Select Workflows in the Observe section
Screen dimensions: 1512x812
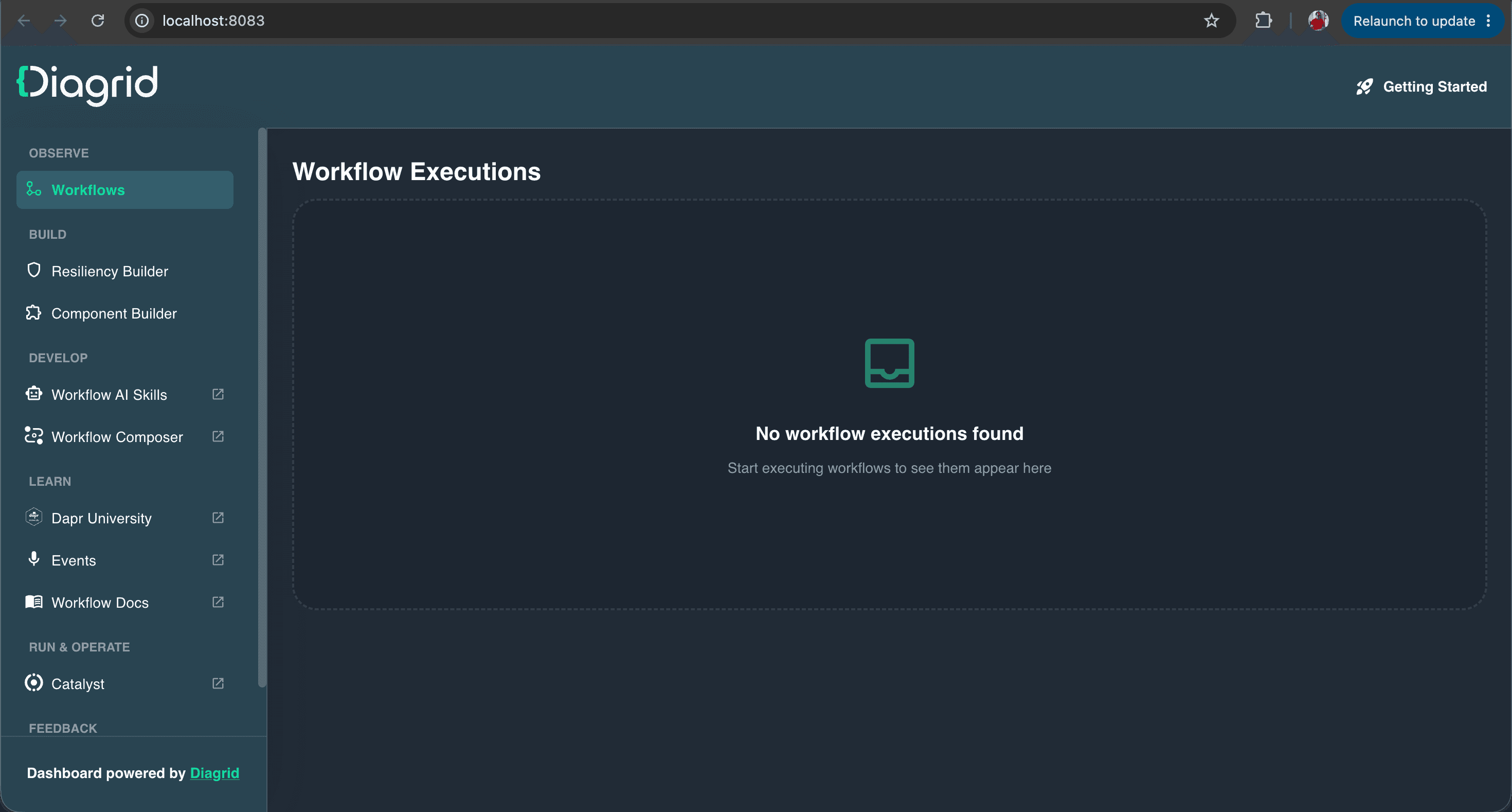pyautogui.click(x=125, y=190)
